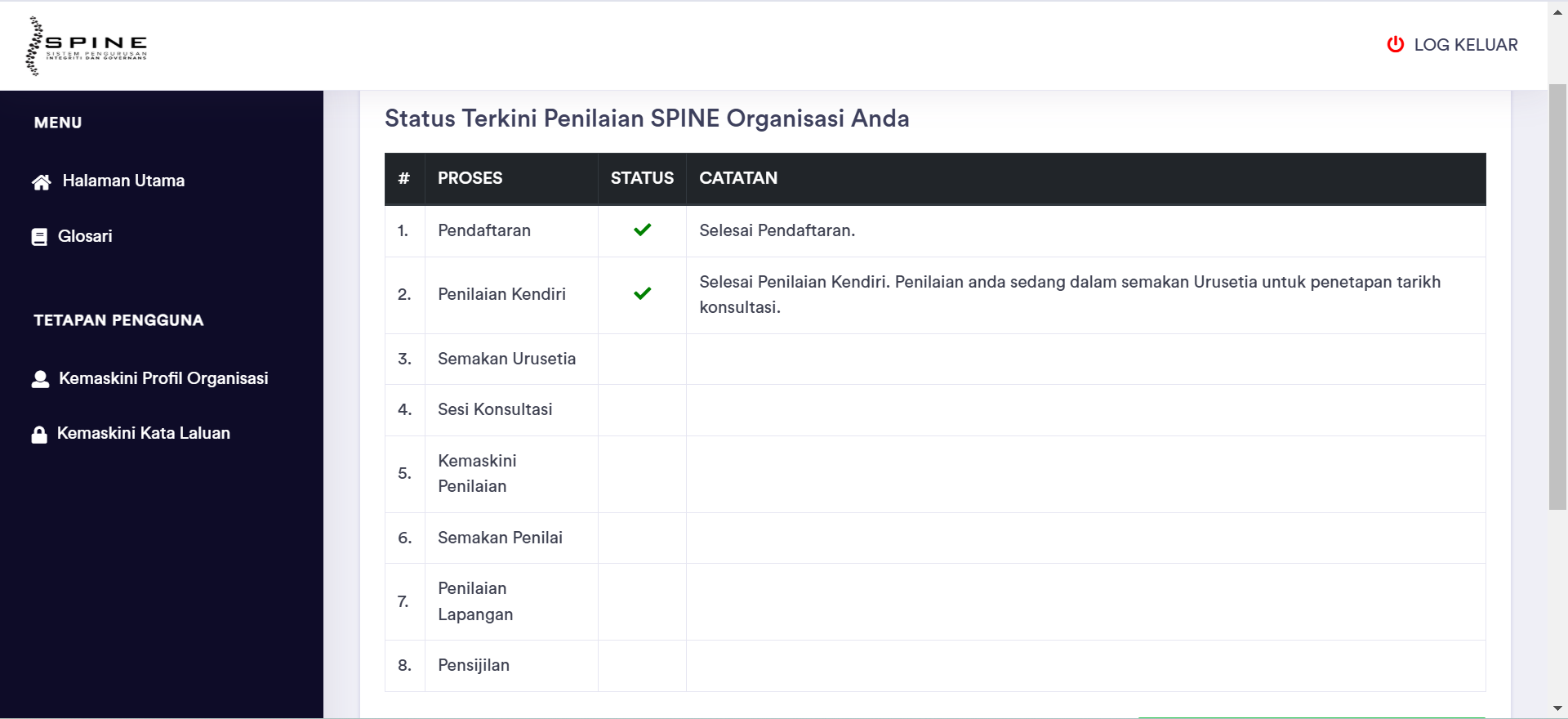Click the PROSES column header

(x=470, y=178)
